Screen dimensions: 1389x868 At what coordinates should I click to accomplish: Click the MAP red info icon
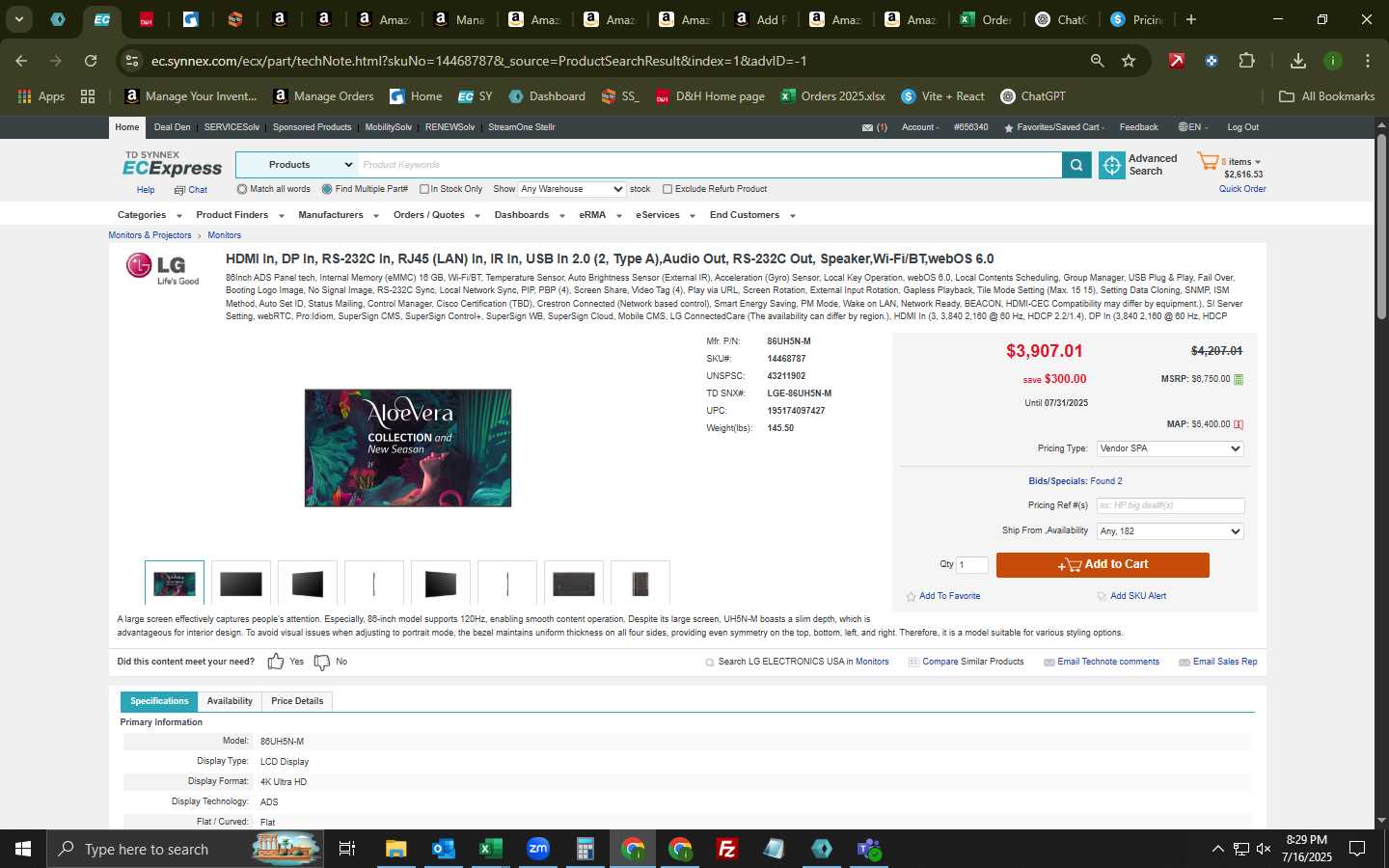(x=1239, y=424)
